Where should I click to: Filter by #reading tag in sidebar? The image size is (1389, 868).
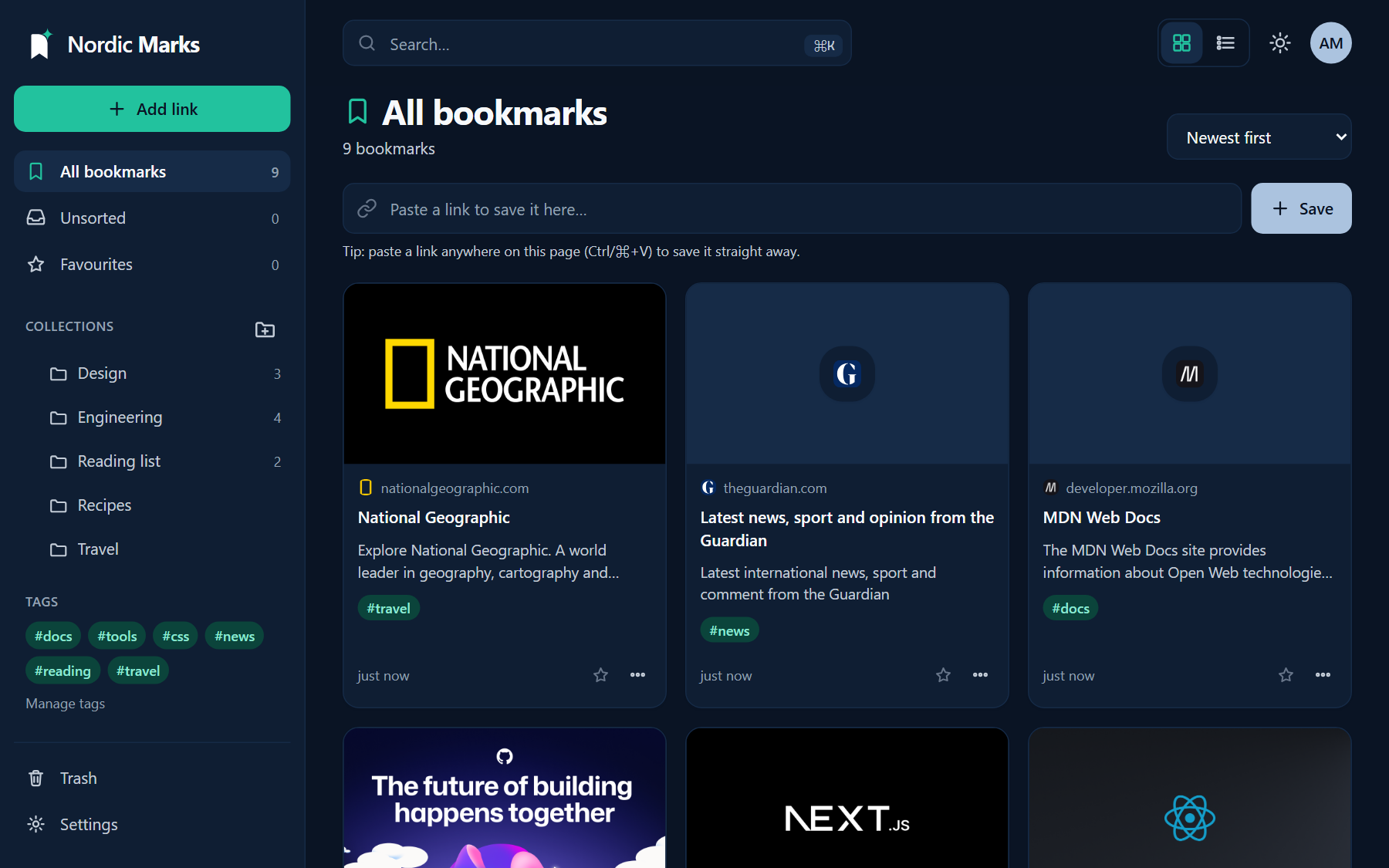tap(63, 670)
